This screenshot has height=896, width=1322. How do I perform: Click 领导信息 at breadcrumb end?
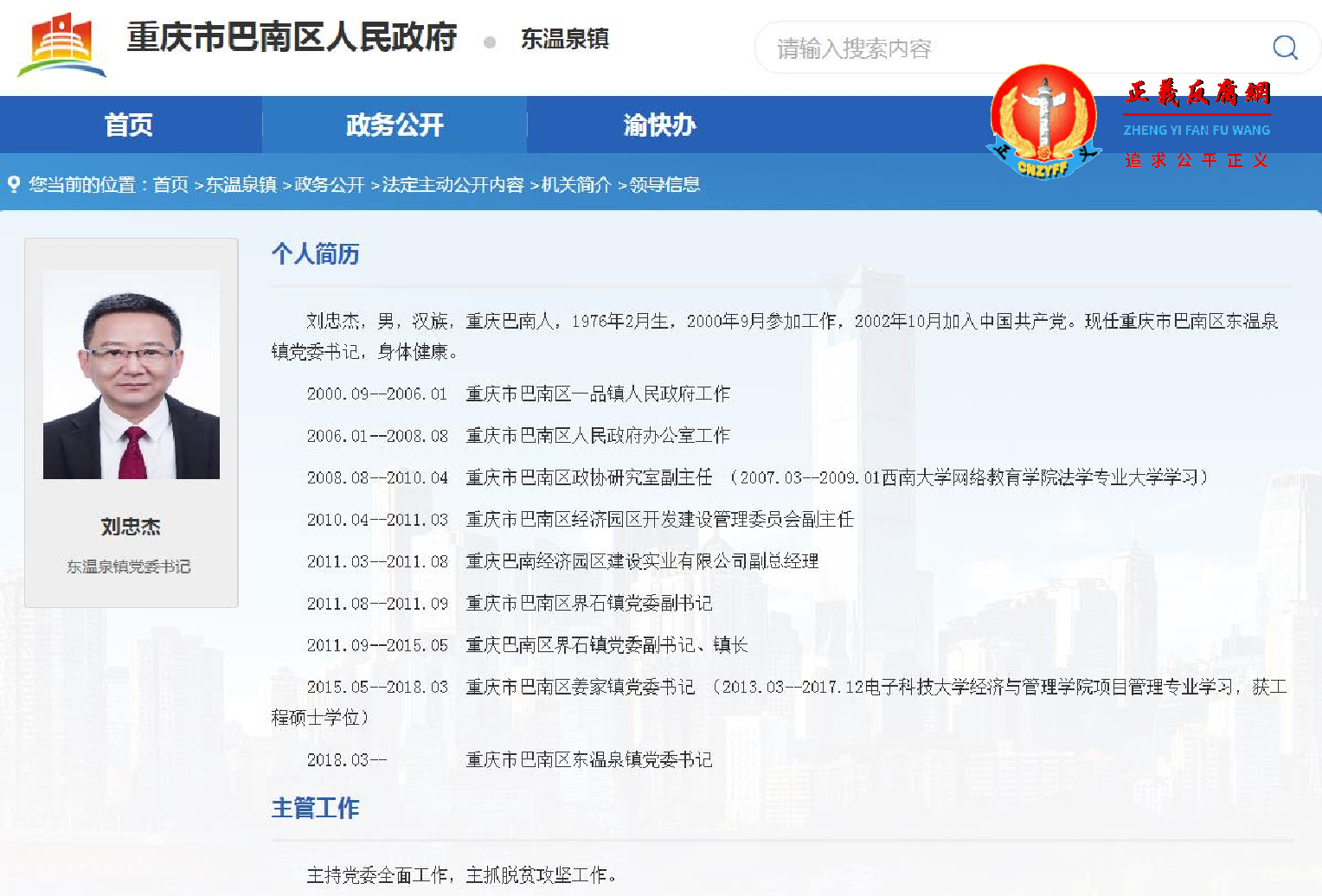666,184
